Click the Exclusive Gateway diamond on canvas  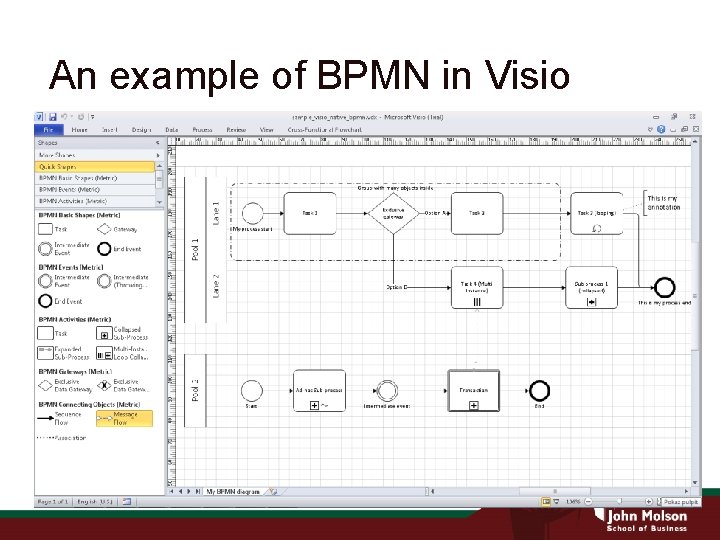point(394,213)
